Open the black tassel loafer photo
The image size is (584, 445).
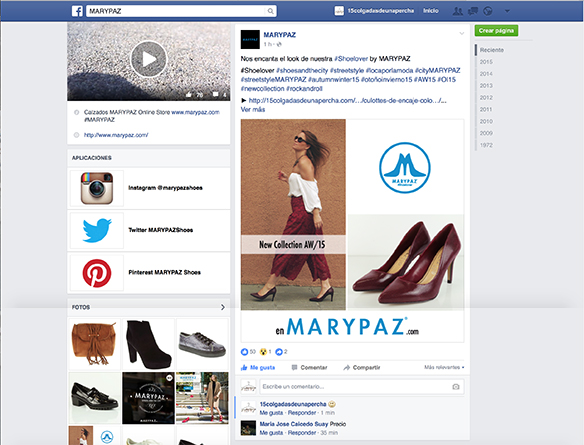tap(95, 398)
